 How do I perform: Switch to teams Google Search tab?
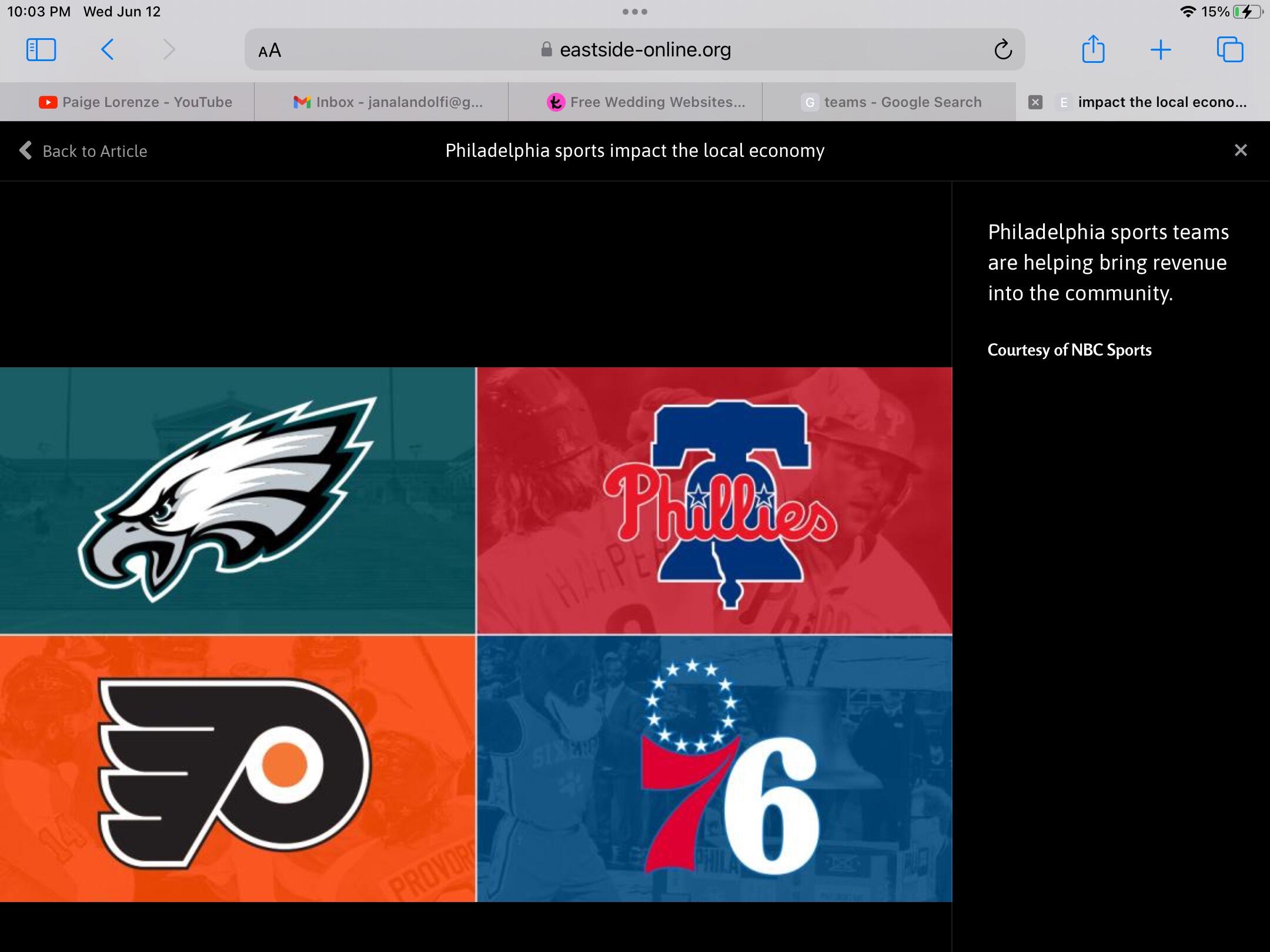[889, 102]
